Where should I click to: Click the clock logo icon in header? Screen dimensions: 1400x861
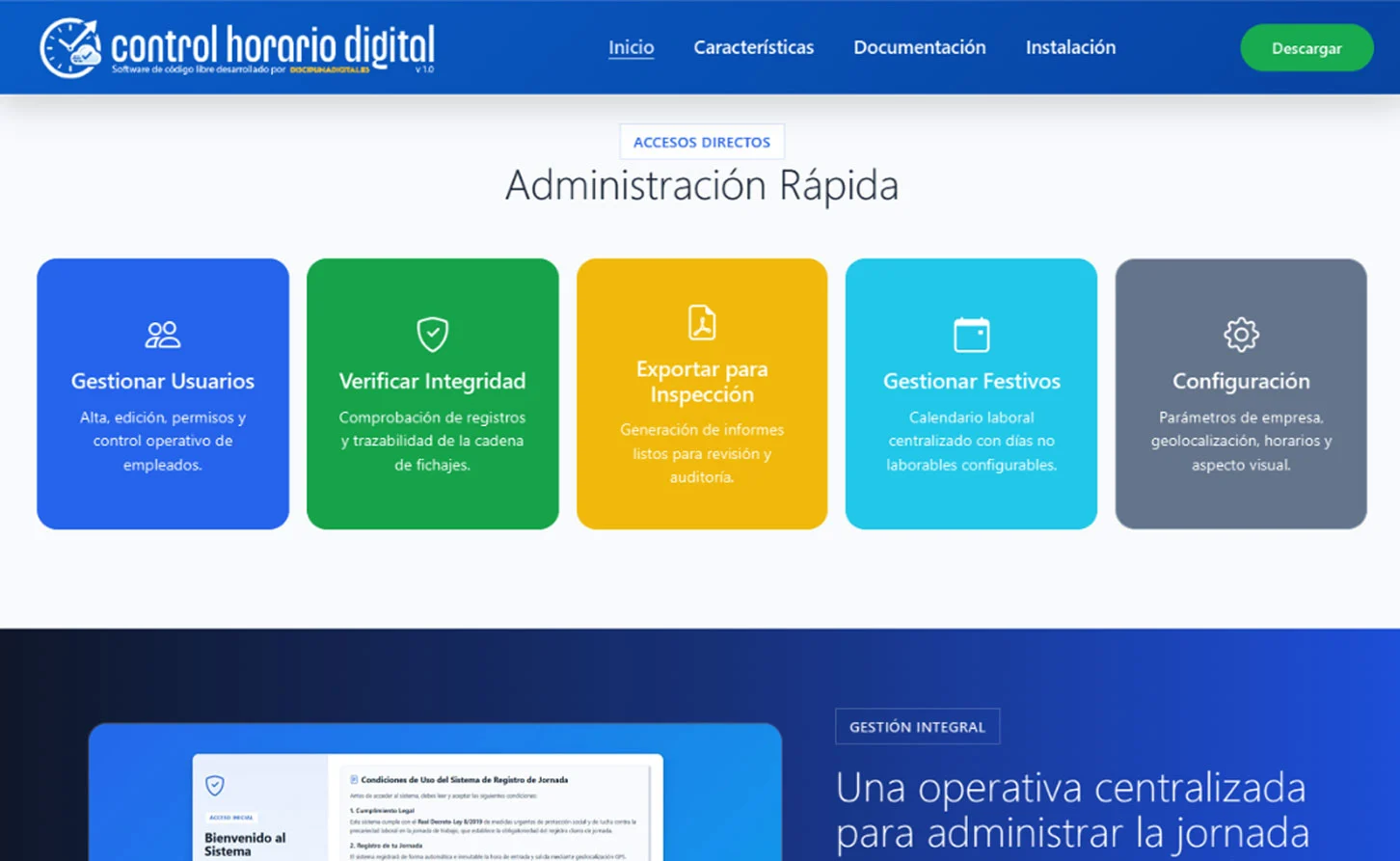pos(70,47)
